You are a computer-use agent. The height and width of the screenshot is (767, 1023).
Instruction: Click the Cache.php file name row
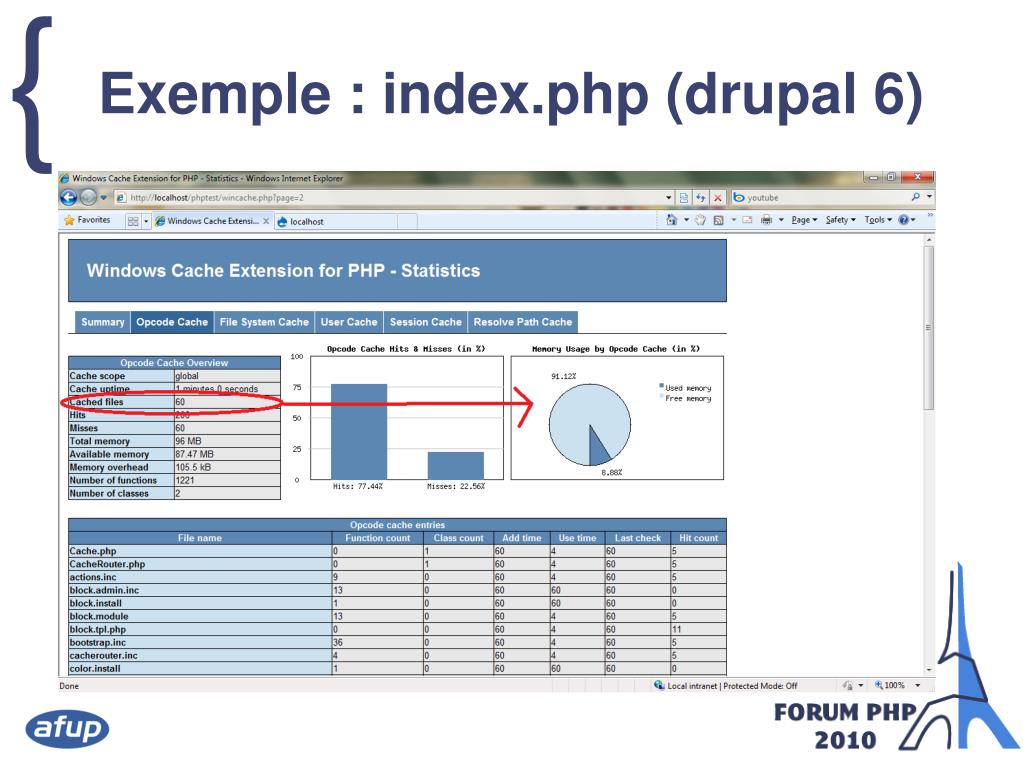(200, 551)
